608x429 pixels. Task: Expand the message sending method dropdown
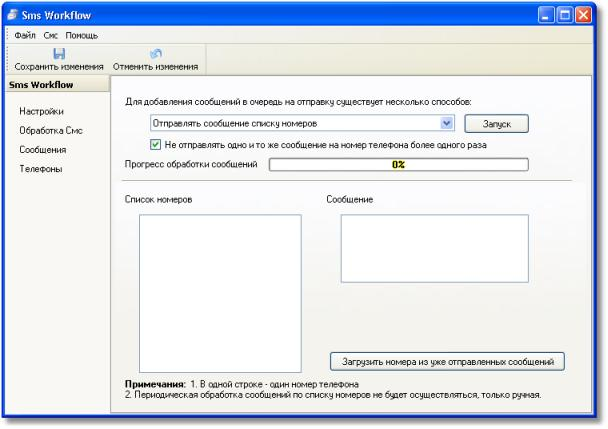[447, 123]
